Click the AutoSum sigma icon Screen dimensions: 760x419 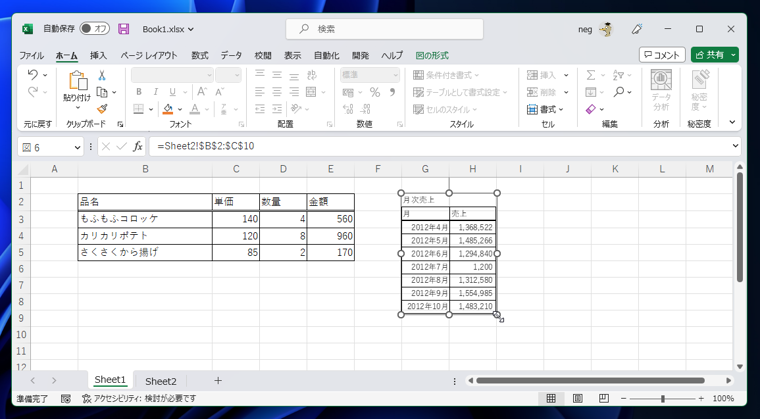point(590,75)
